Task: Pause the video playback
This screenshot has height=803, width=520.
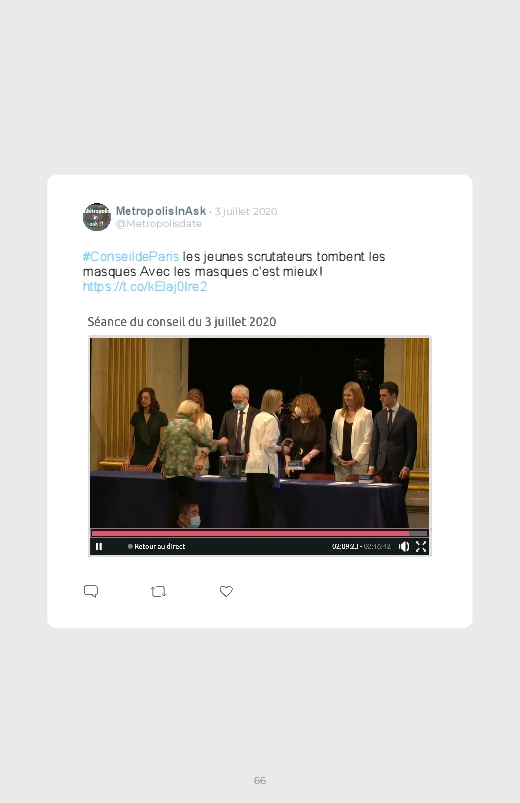Action: click(99, 546)
